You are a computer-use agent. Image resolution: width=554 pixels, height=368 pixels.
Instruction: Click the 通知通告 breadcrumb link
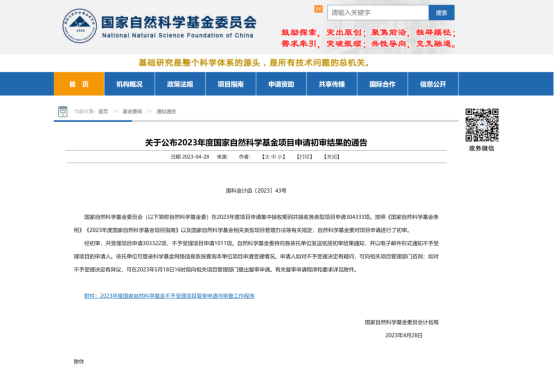click(166, 112)
